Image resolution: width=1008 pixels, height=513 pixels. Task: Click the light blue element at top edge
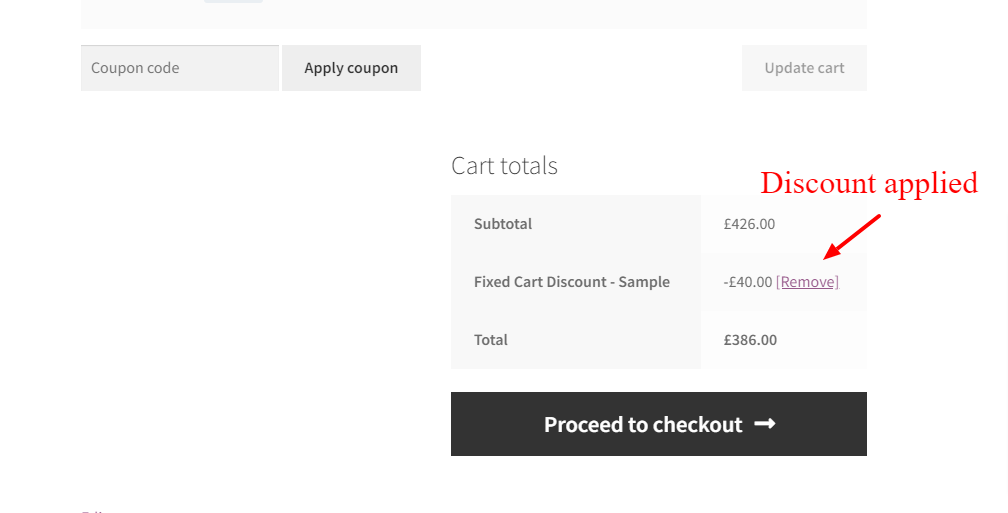(x=233, y=1)
